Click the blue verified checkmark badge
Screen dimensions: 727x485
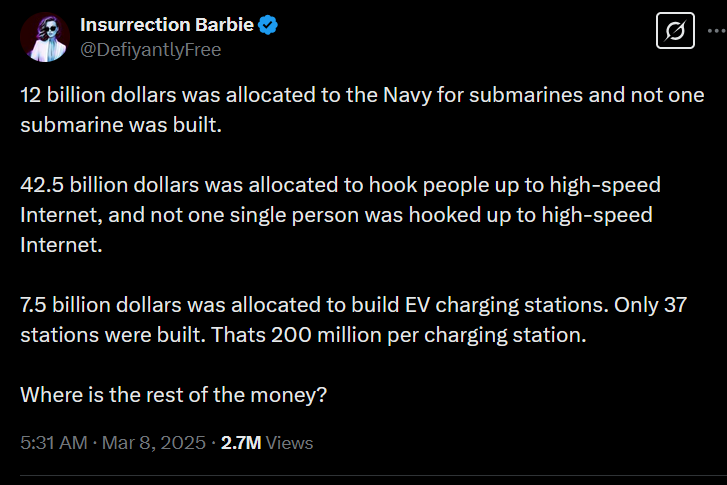click(x=268, y=26)
